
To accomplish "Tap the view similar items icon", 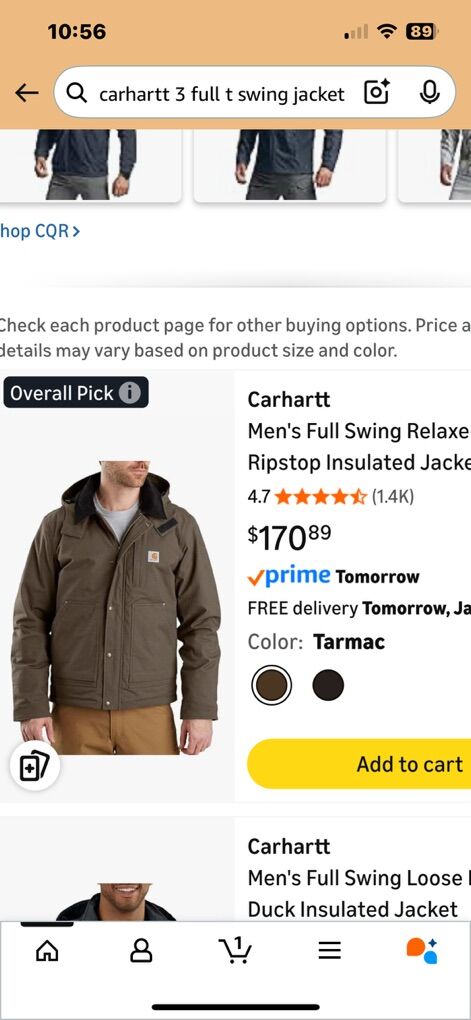I will tap(34, 766).
